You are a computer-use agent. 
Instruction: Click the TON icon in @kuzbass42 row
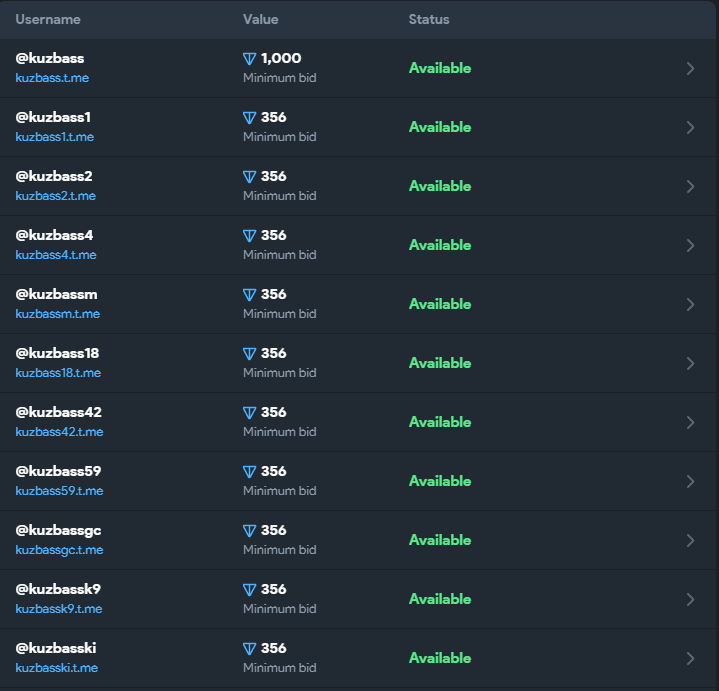(249, 413)
